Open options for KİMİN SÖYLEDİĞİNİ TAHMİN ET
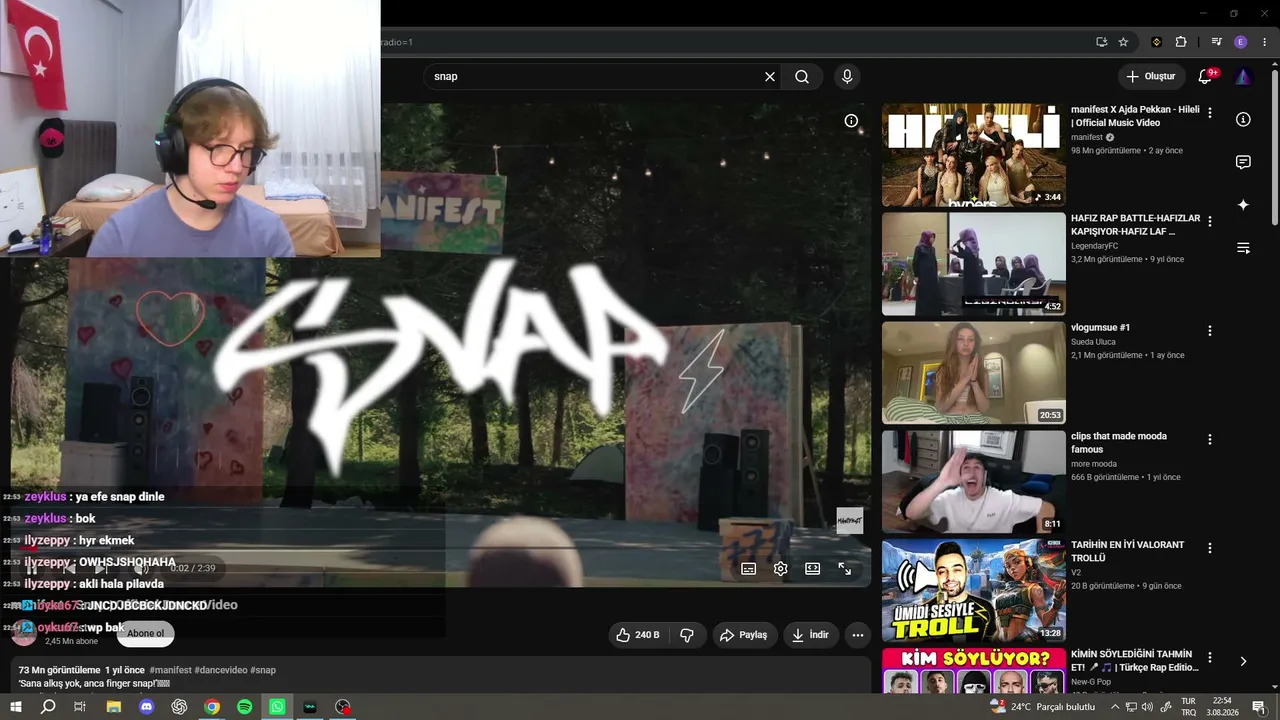The image size is (1280, 720). [x=1210, y=657]
